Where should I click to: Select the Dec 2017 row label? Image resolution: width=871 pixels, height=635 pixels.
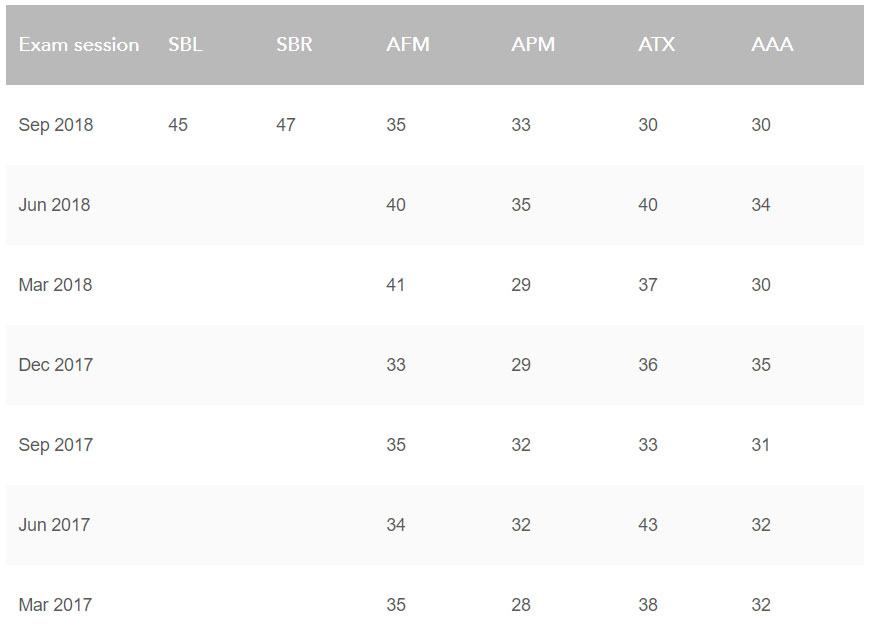(56, 365)
